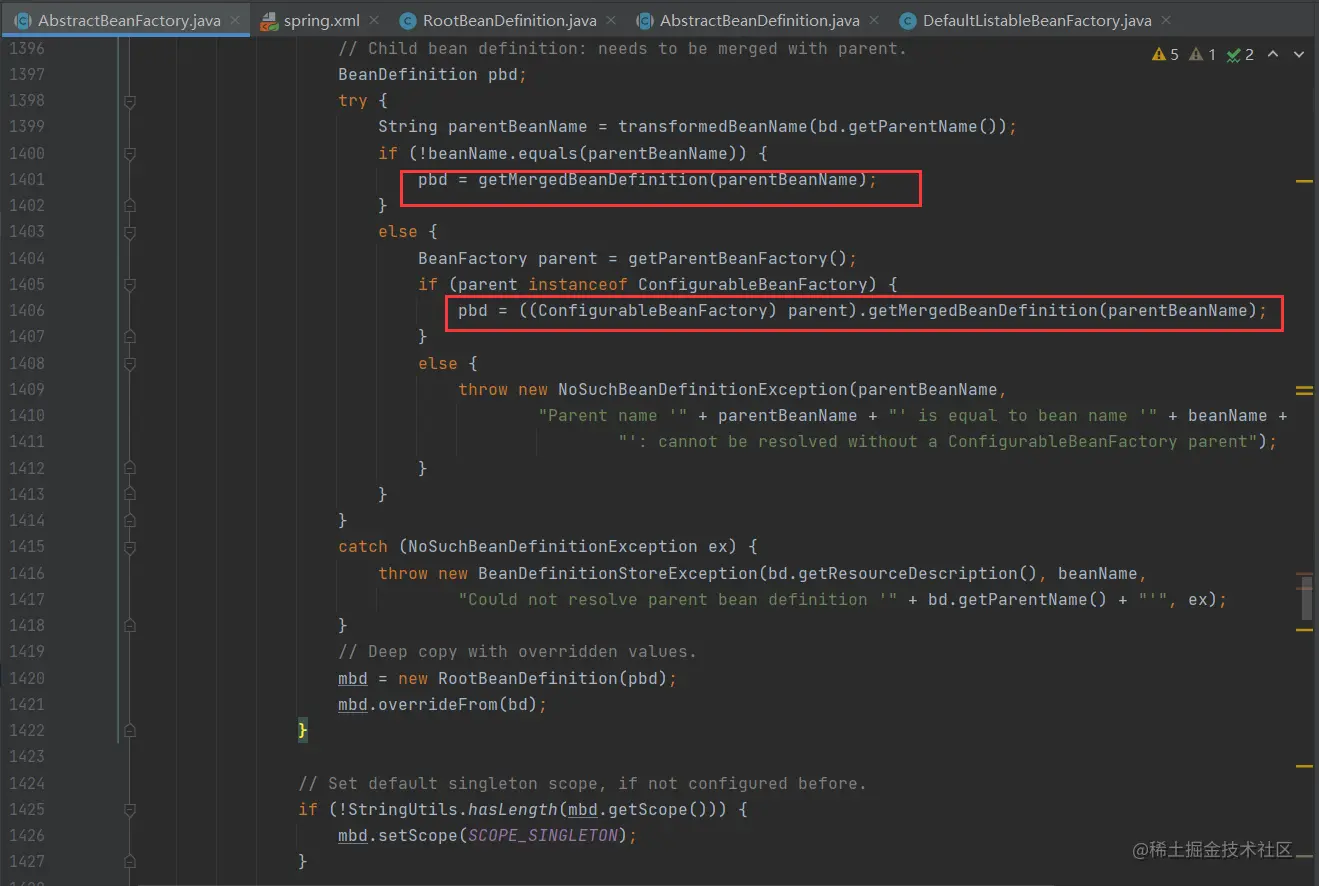Close the AbstractBeanFactory.java tab
This screenshot has width=1319, height=886.
click(x=235, y=21)
